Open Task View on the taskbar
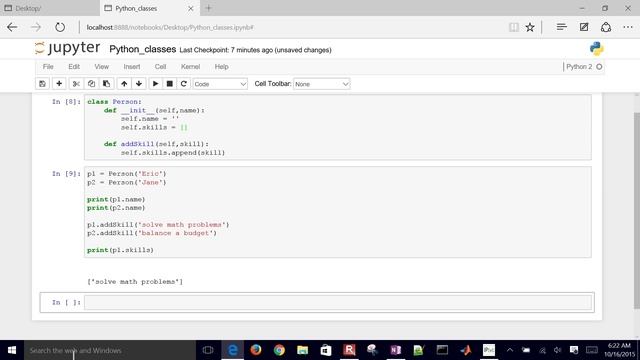Screen dimensions: 640x360 (208, 350)
